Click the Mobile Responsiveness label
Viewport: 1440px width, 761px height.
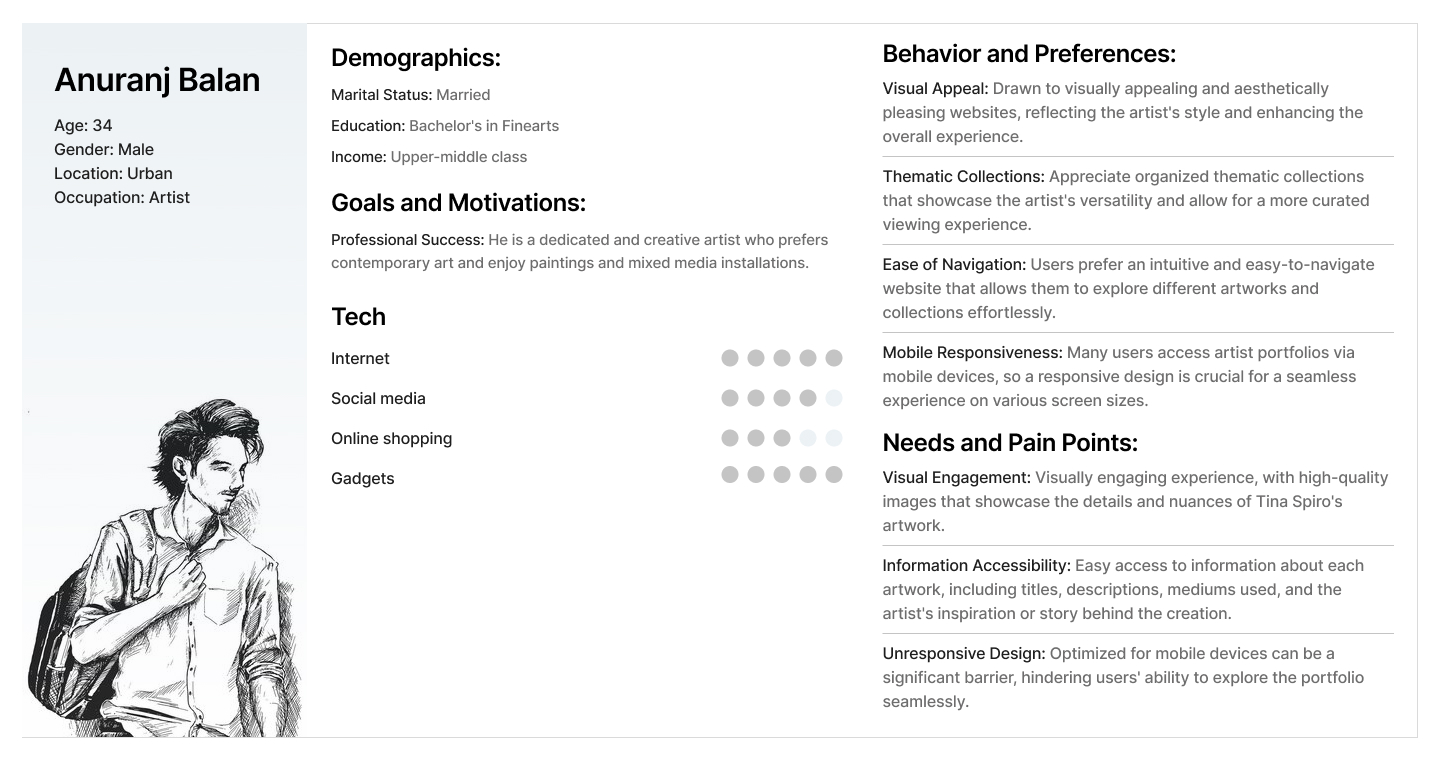(x=972, y=353)
